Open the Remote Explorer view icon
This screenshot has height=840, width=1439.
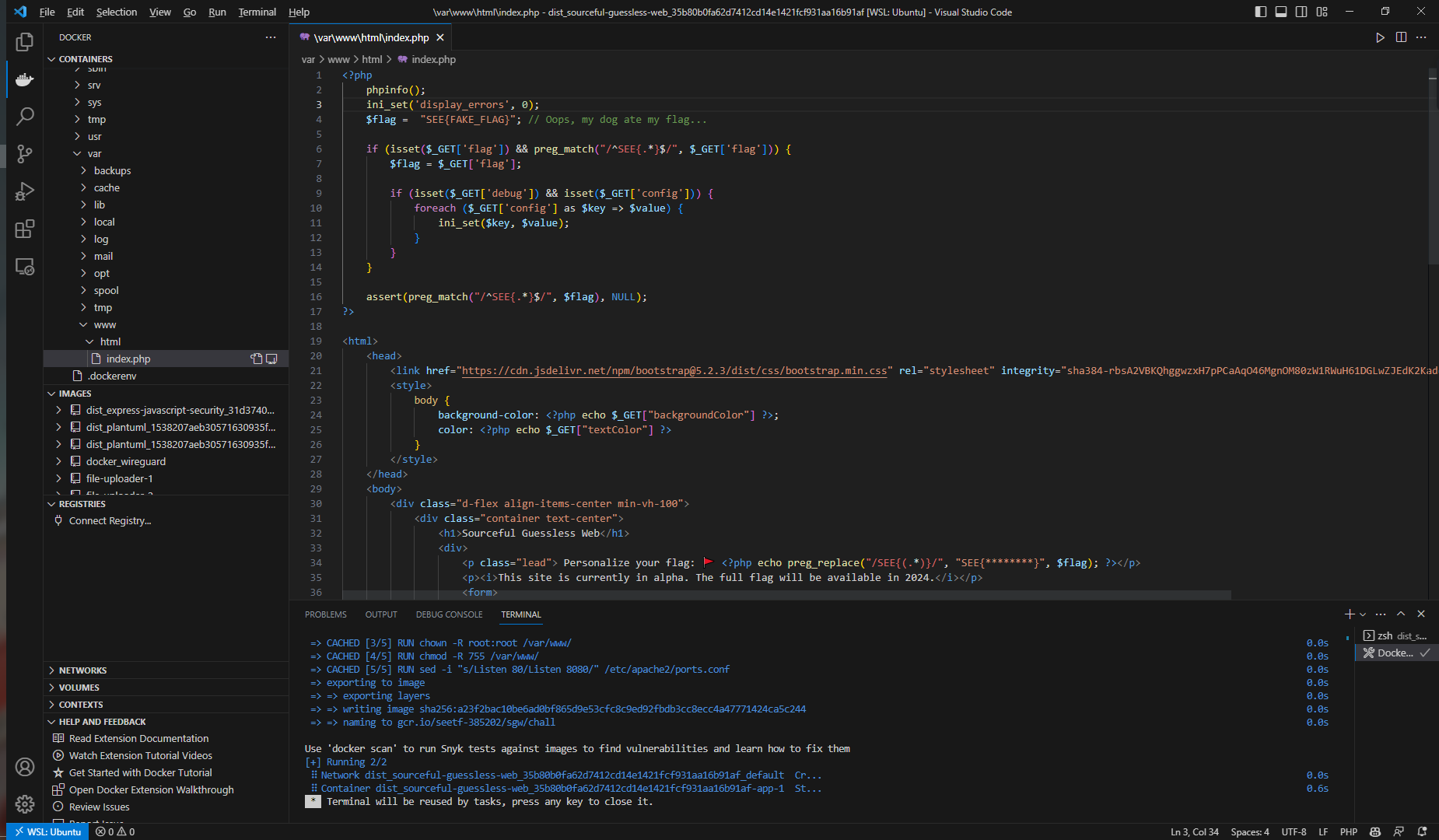coord(25,267)
